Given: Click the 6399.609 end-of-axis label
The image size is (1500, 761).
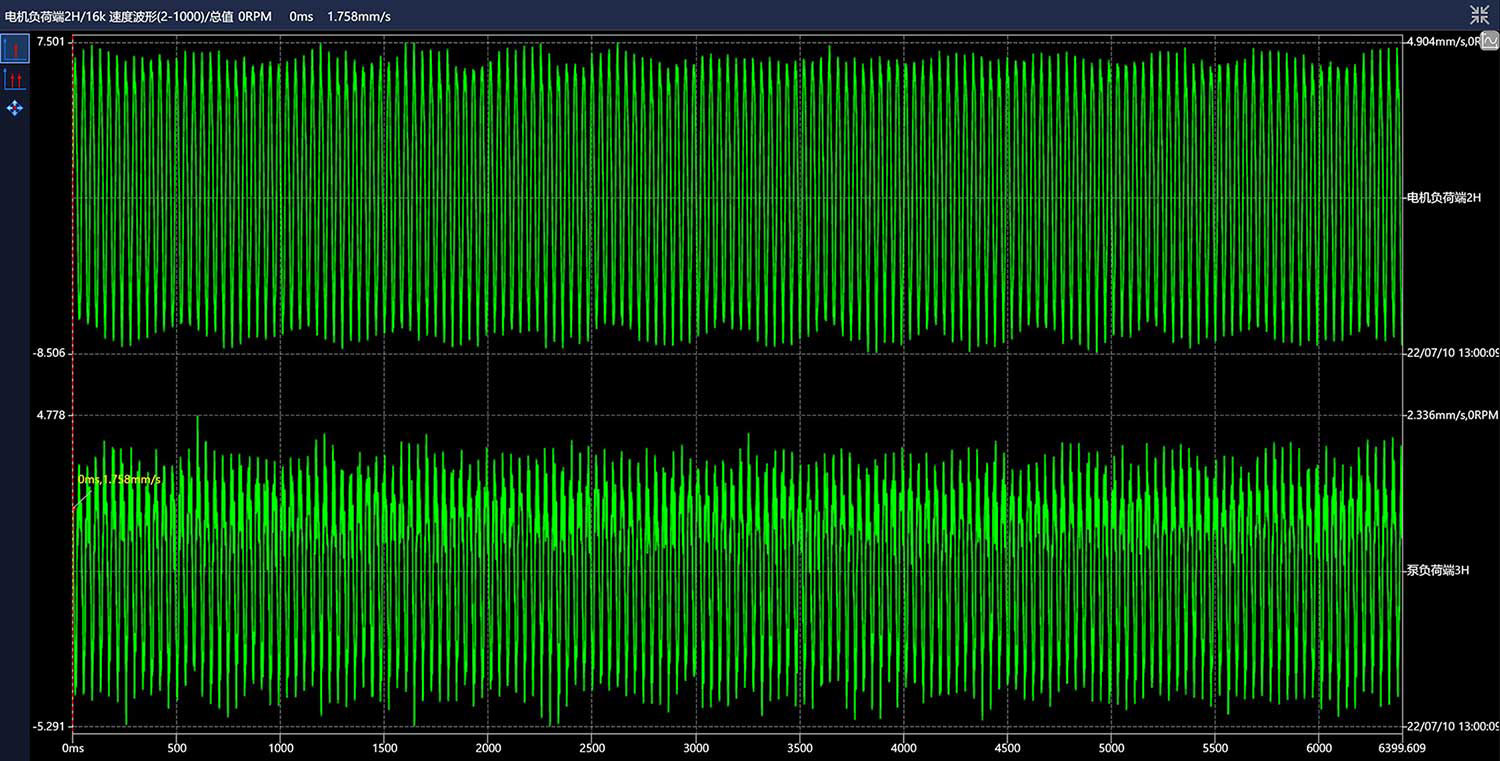Looking at the screenshot, I should tap(1400, 748).
